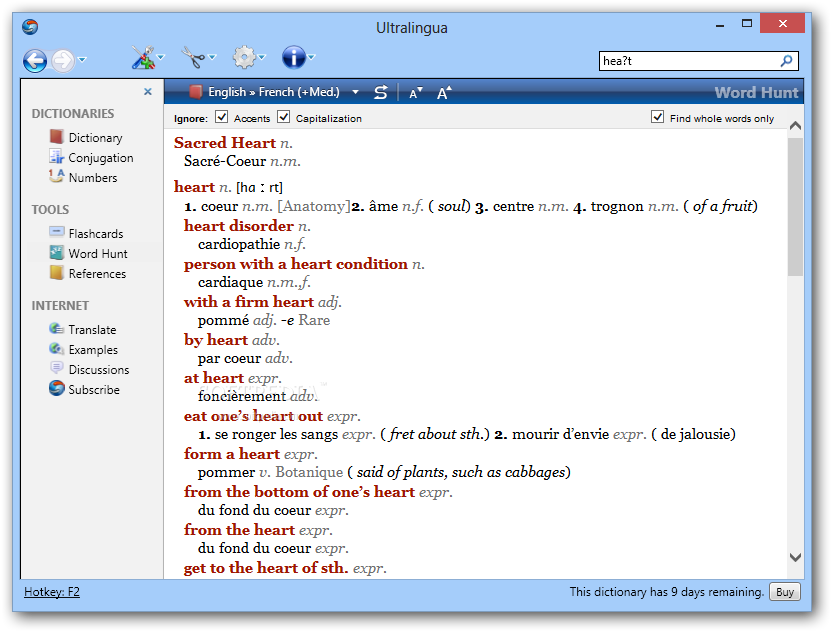Click the red book language icon
This screenshot has width=832, height=632.
195,92
